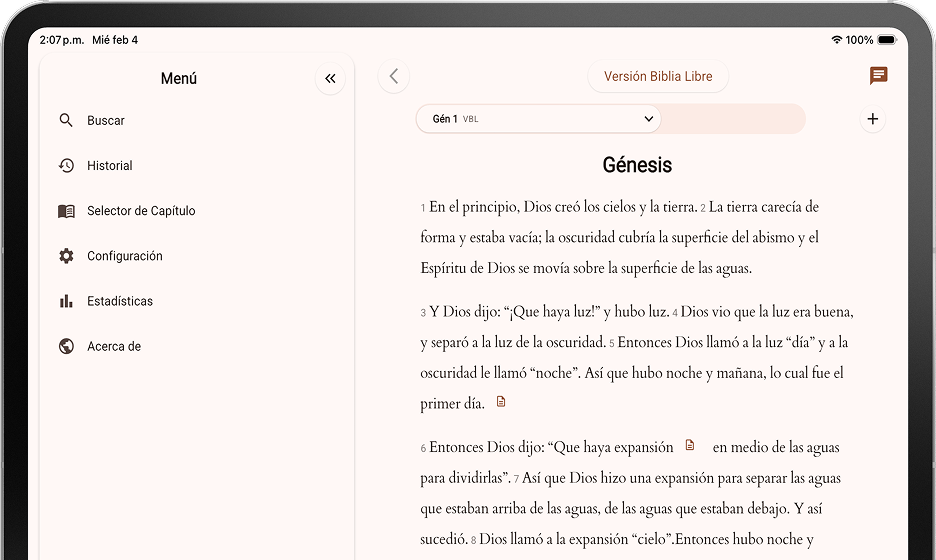Image resolution: width=936 pixels, height=560 pixels.
Task: Click the history clock icon
Action: click(x=66, y=165)
